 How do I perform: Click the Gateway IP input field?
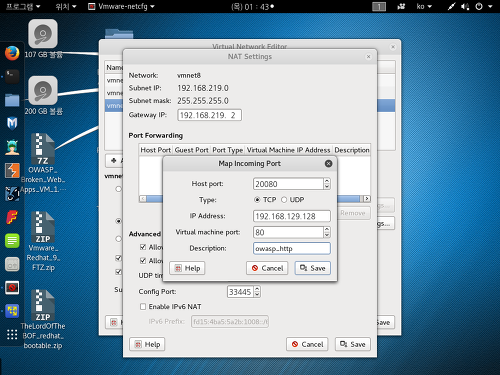(209, 115)
